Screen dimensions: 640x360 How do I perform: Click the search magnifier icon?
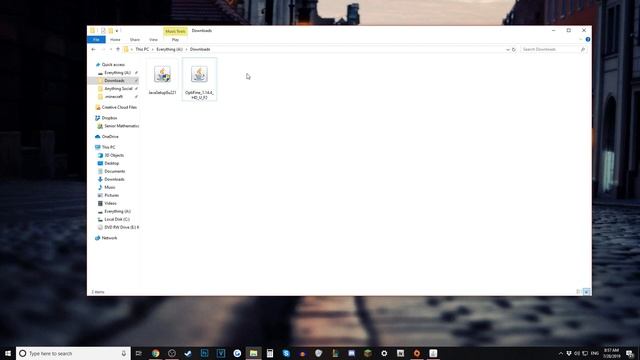coord(582,49)
